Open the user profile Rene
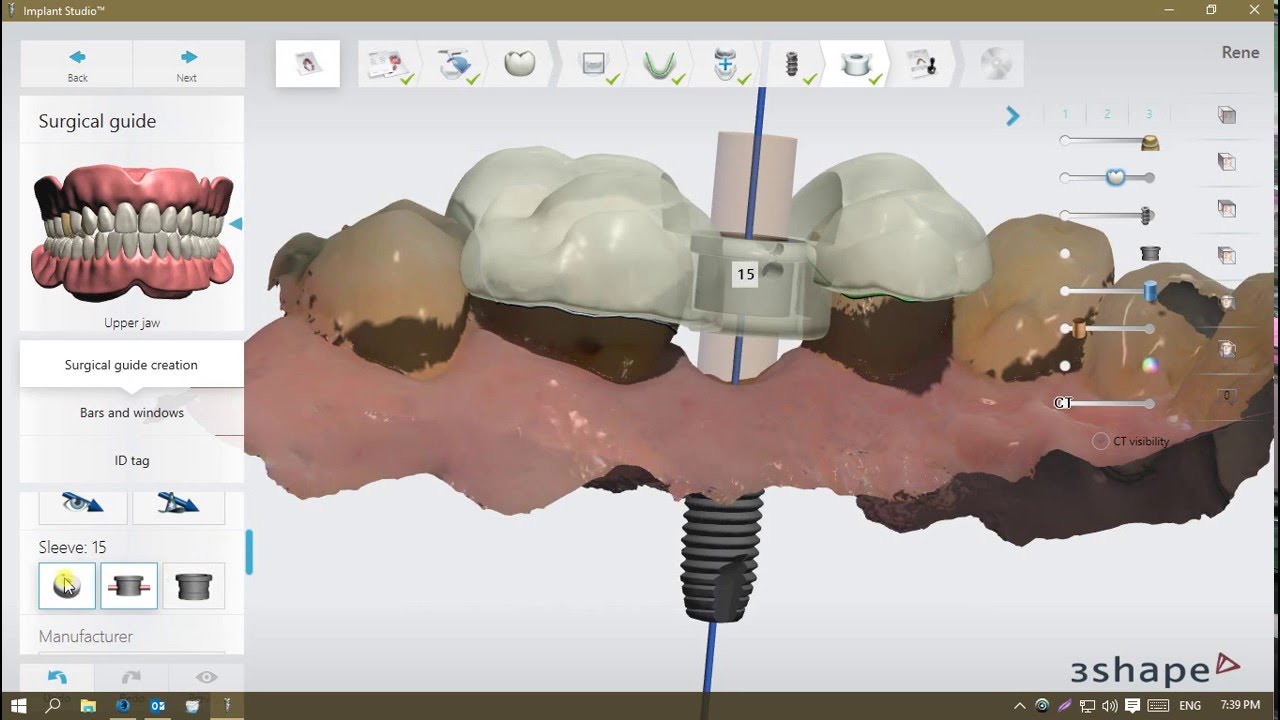 [1240, 53]
